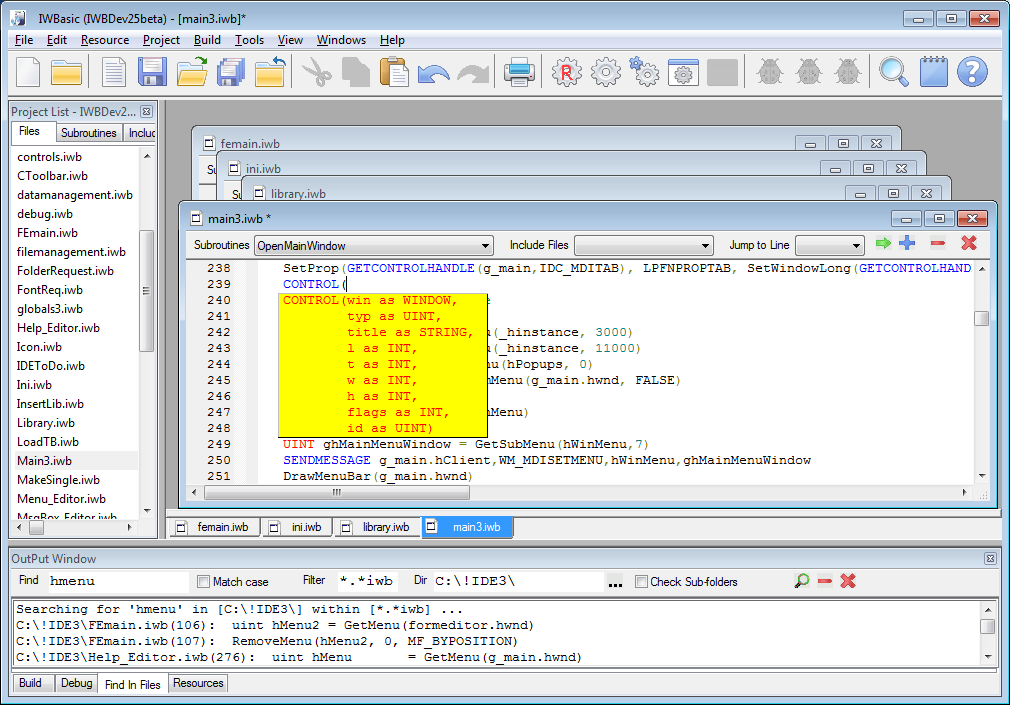Click the Save floppy disk toolbar icon
This screenshot has height=705, width=1010.
click(151, 72)
